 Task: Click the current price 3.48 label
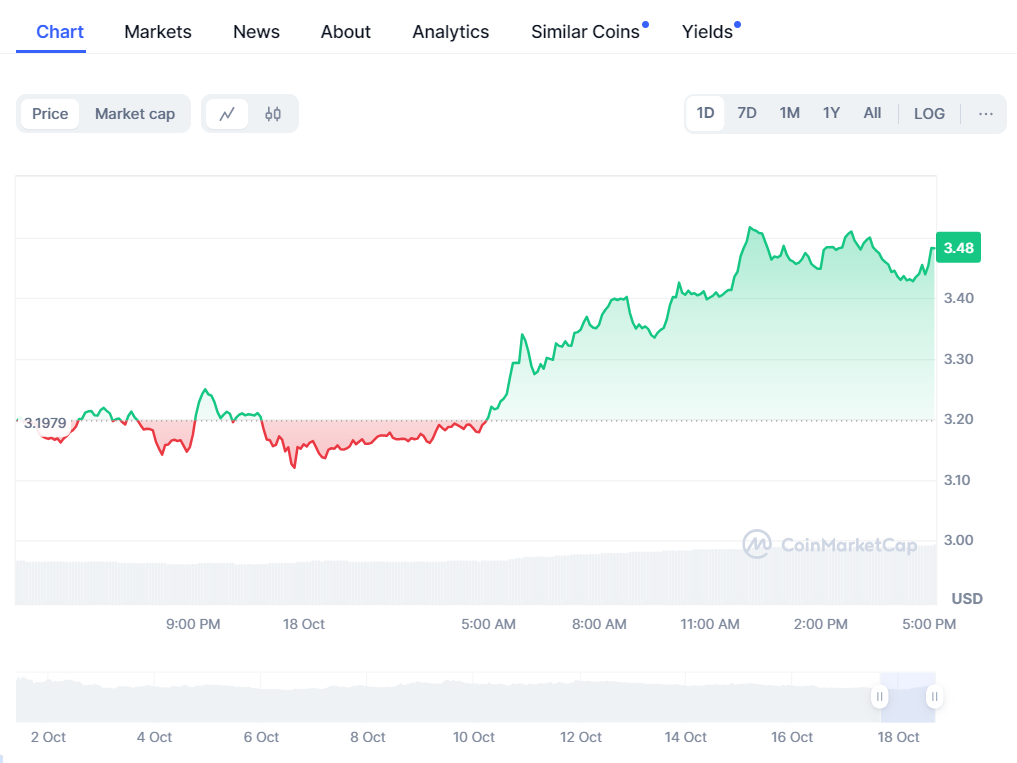957,247
